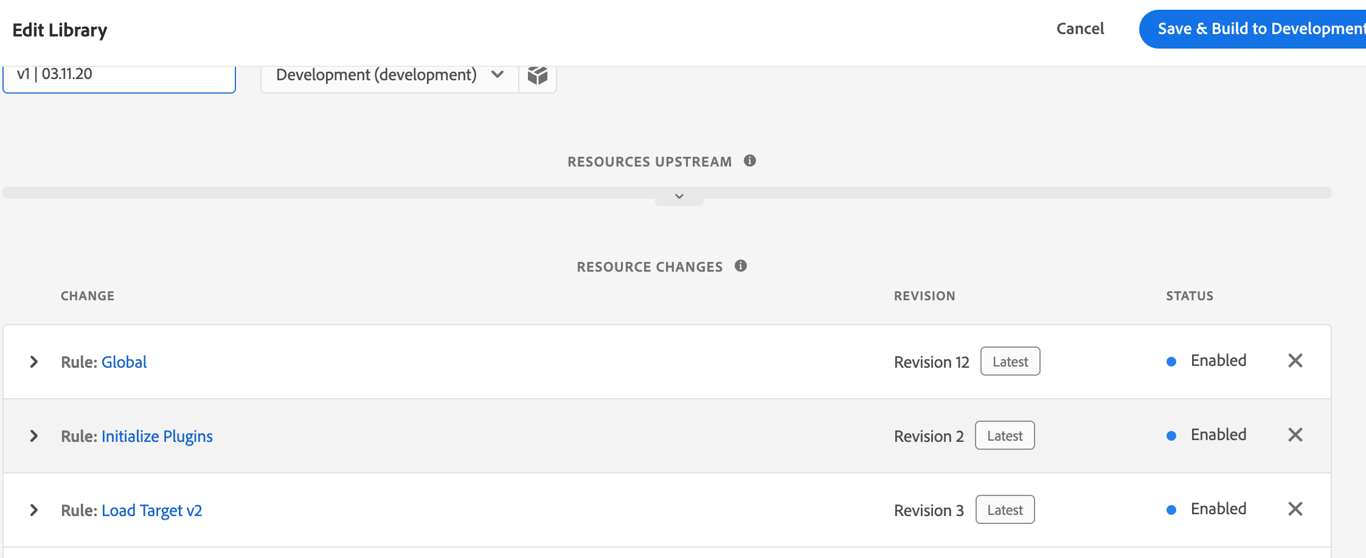This screenshot has width=1366, height=558.
Task: Click Latest badge for Global revision
Action: 1010,361
